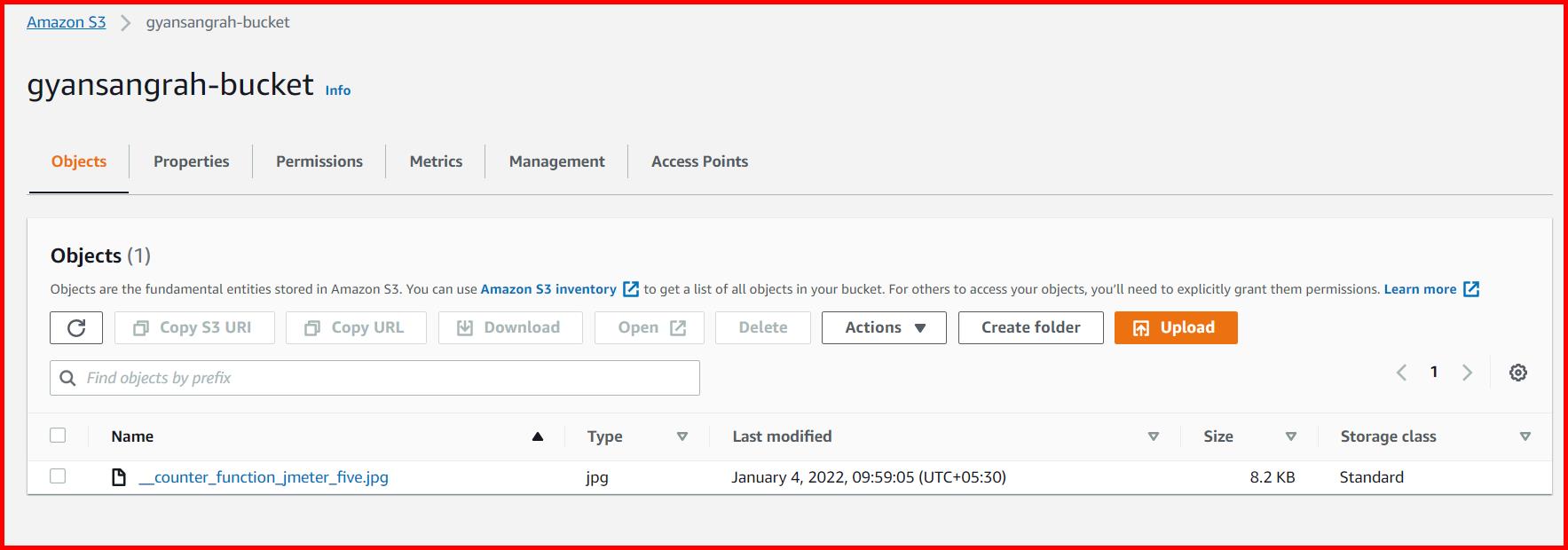Open the Amazon S3 breadcrumb link

[x=66, y=22]
